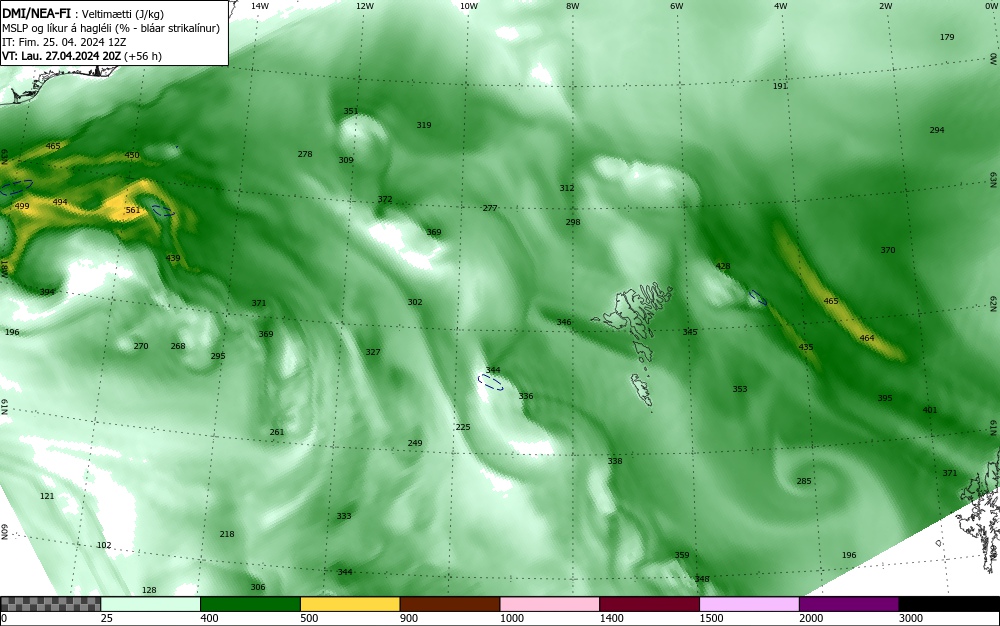
Task: Click the 191 value label
Action: click(780, 86)
